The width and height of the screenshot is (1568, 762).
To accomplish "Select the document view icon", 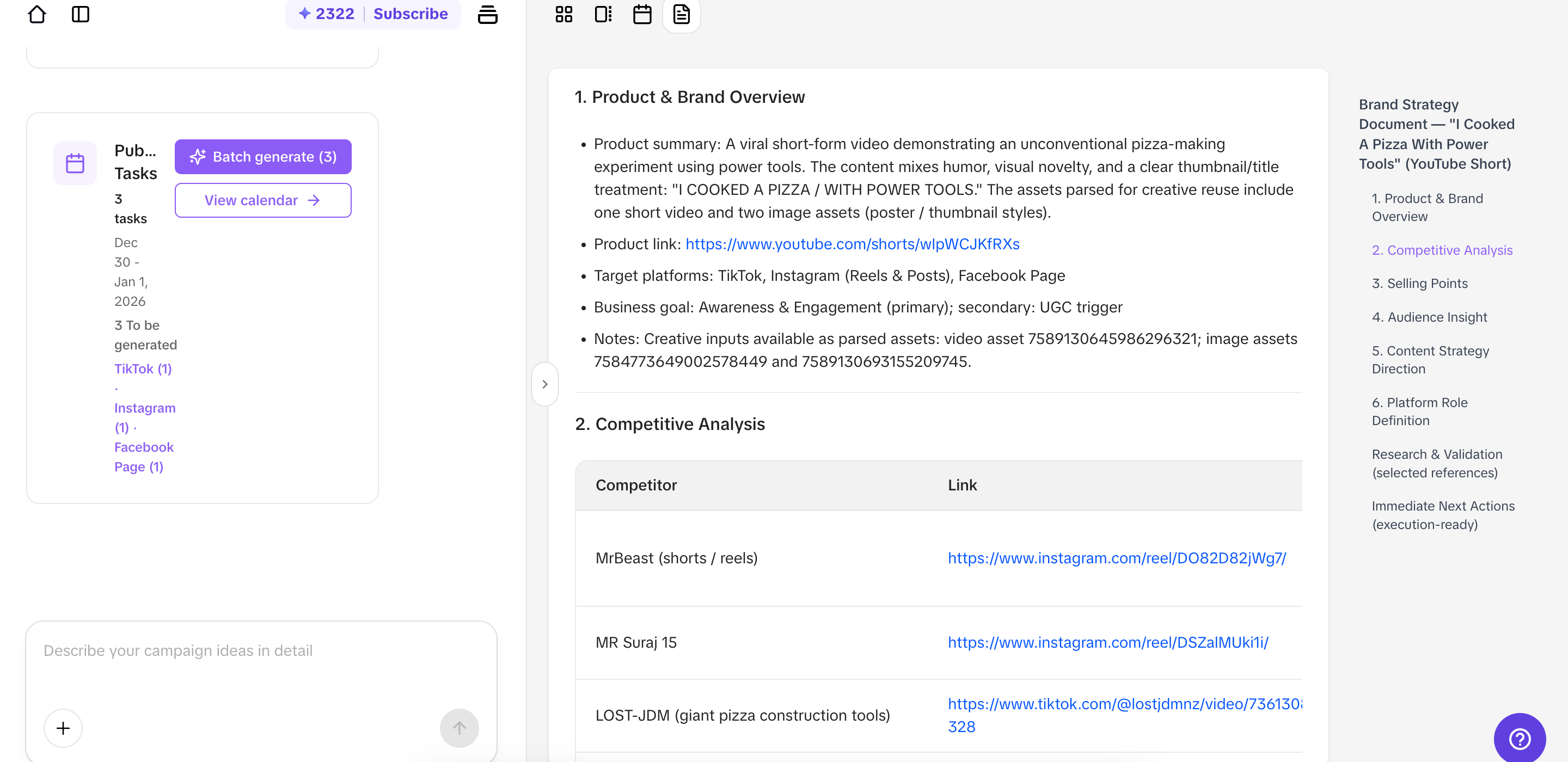I will (681, 16).
